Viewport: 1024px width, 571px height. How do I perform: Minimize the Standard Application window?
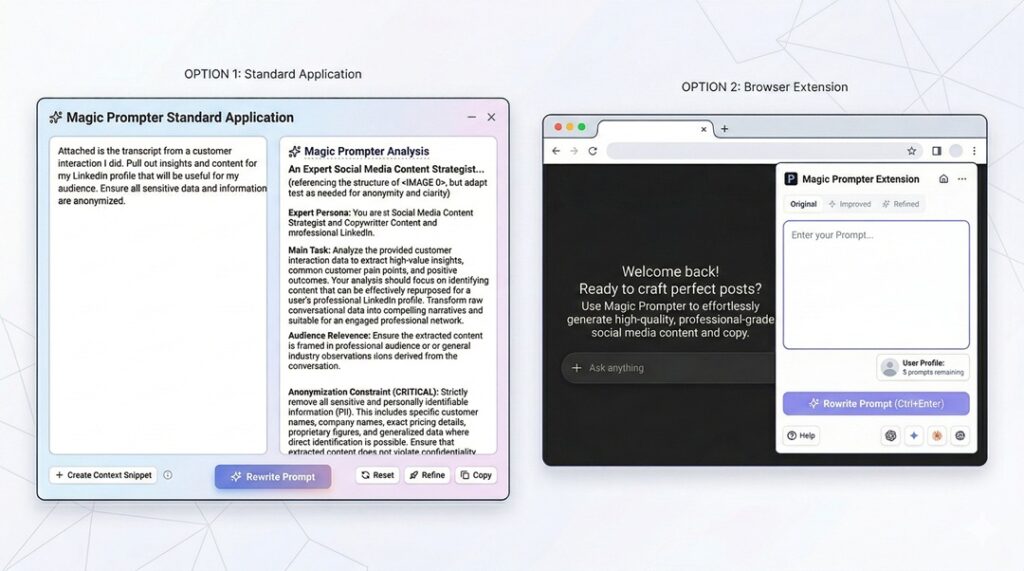pyautogui.click(x=472, y=117)
